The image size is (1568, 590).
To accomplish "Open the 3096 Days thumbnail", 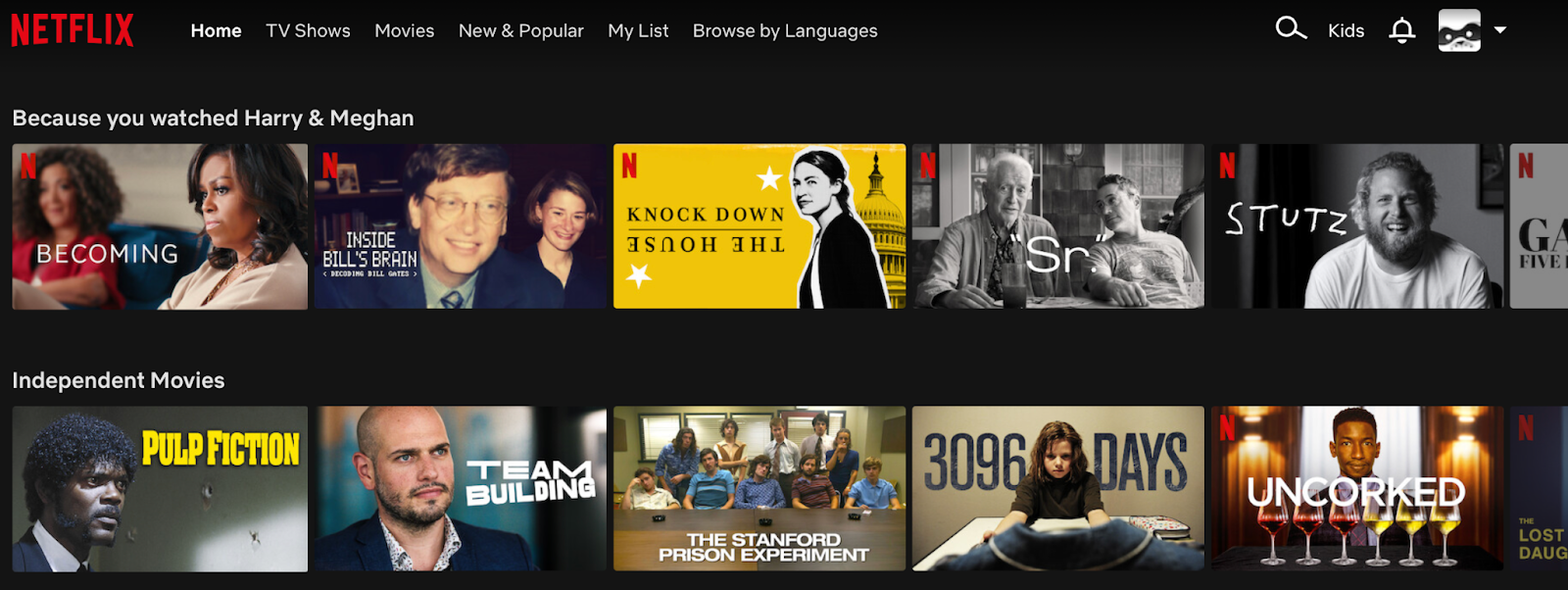I will (1058, 489).
